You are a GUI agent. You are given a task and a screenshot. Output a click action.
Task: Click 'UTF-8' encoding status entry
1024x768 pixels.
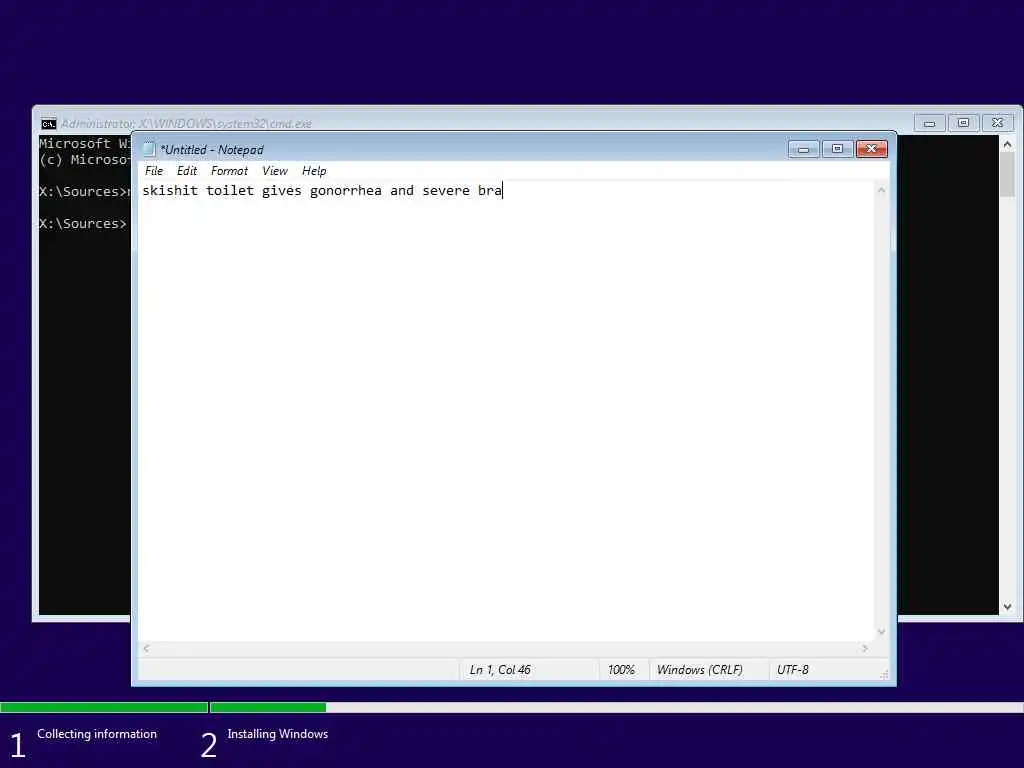coord(792,670)
